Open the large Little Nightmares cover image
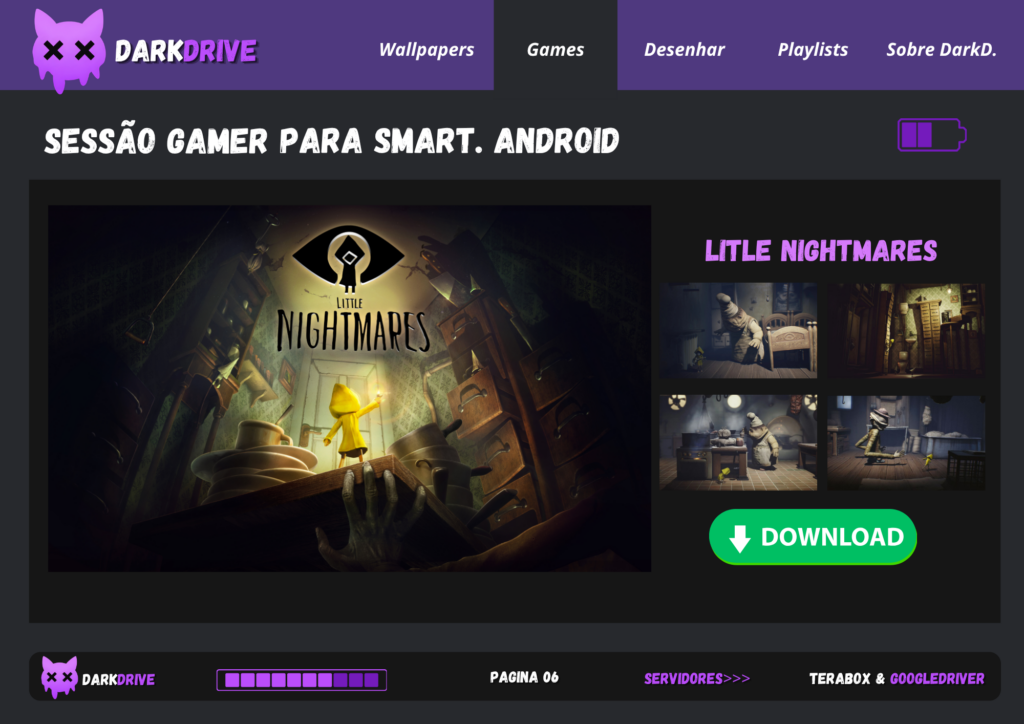 coord(349,388)
